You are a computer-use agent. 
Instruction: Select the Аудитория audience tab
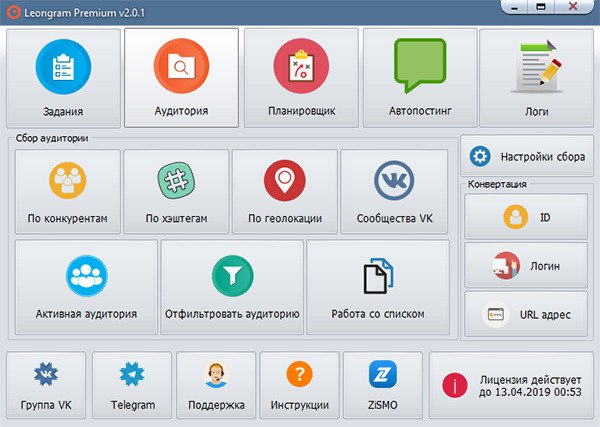[181, 78]
